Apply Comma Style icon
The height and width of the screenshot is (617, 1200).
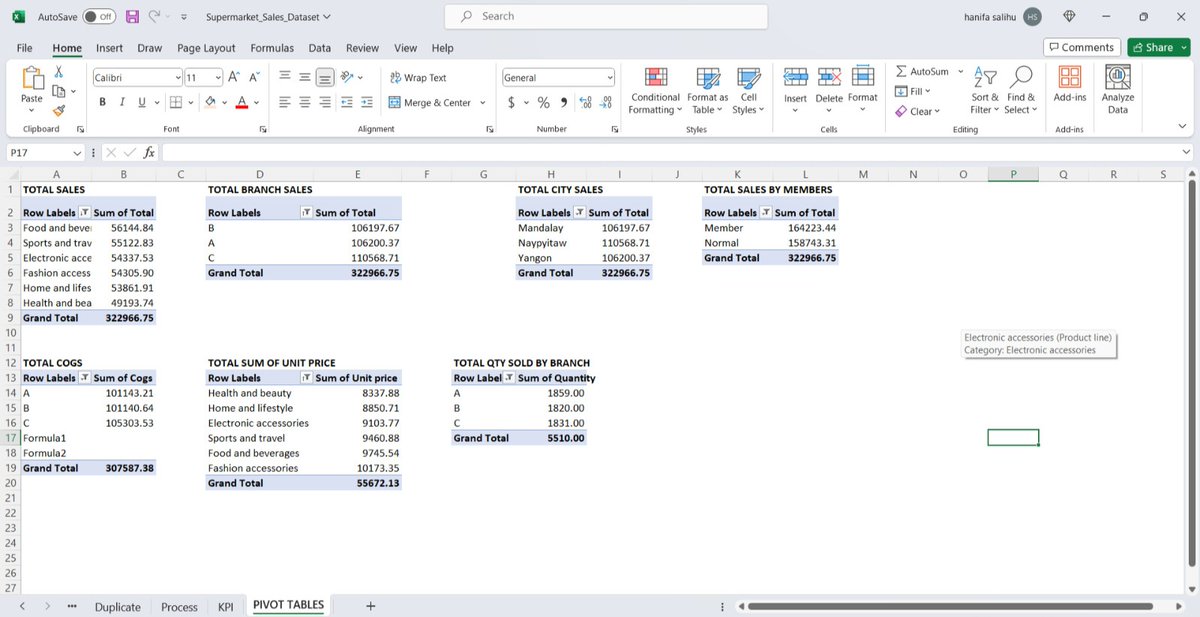pyautogui.click(x=564, y=102)
